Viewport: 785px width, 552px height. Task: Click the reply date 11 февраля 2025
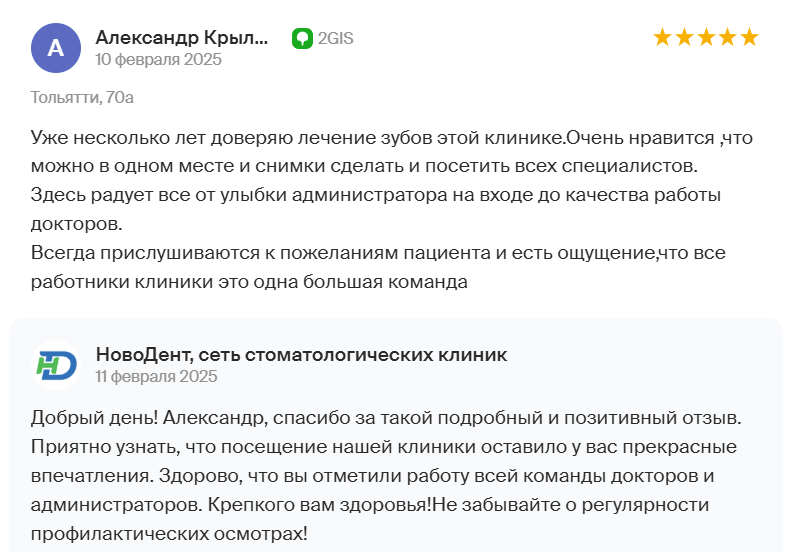[x=156, y=376]
